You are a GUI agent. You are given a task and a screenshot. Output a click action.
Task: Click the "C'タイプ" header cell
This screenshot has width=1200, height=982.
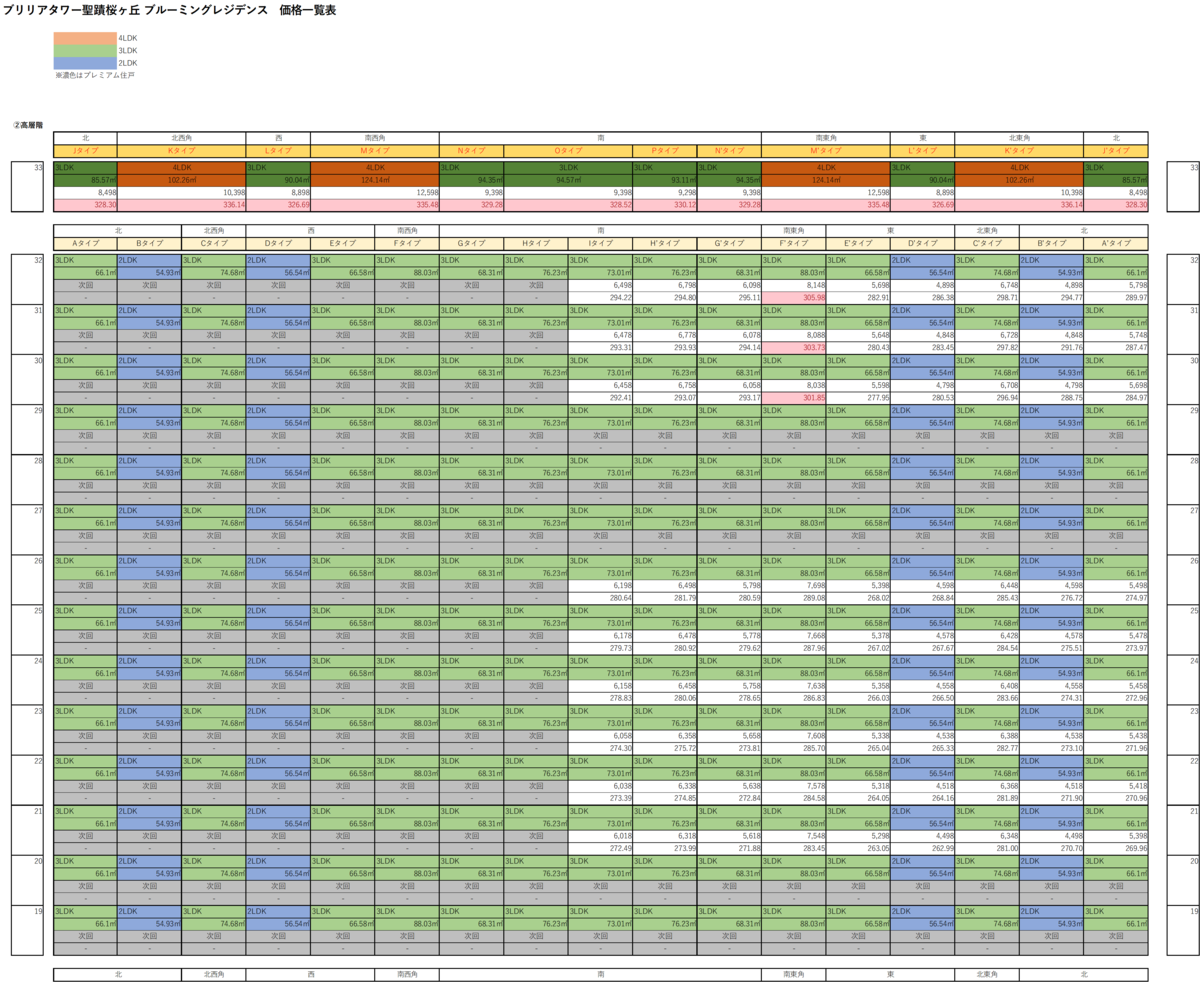[987, 243]
